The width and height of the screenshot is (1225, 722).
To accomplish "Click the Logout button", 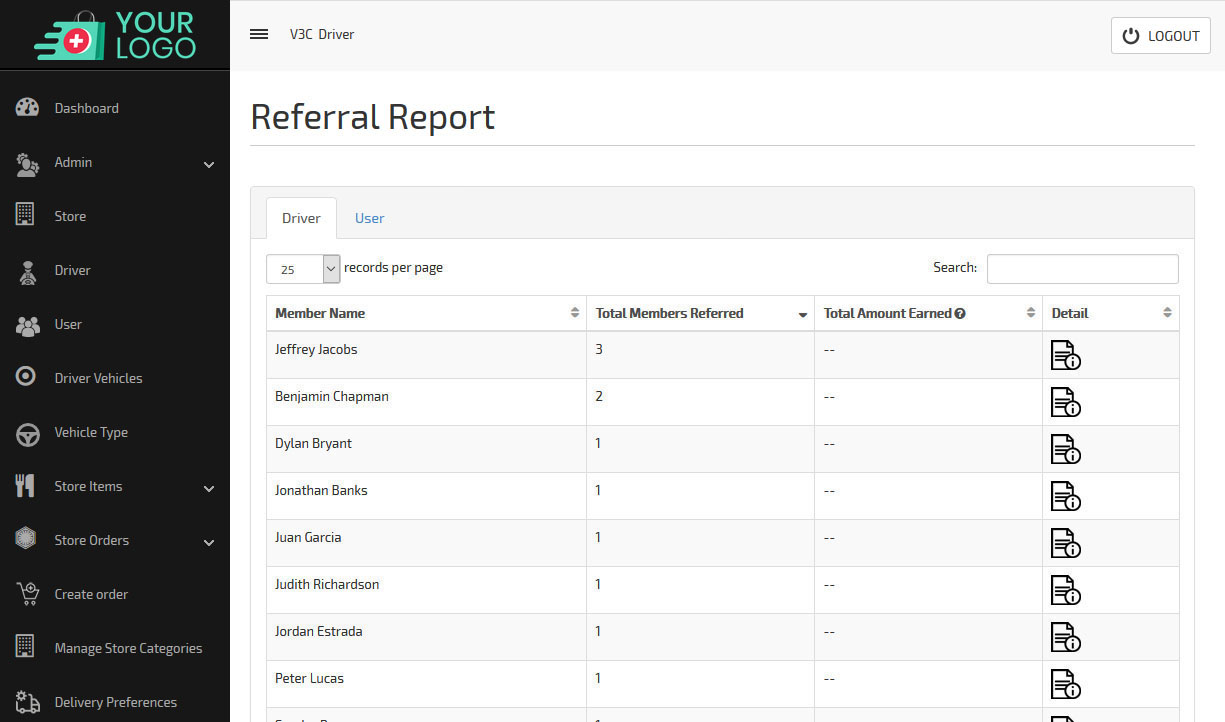I will [x=1160, y=36].
